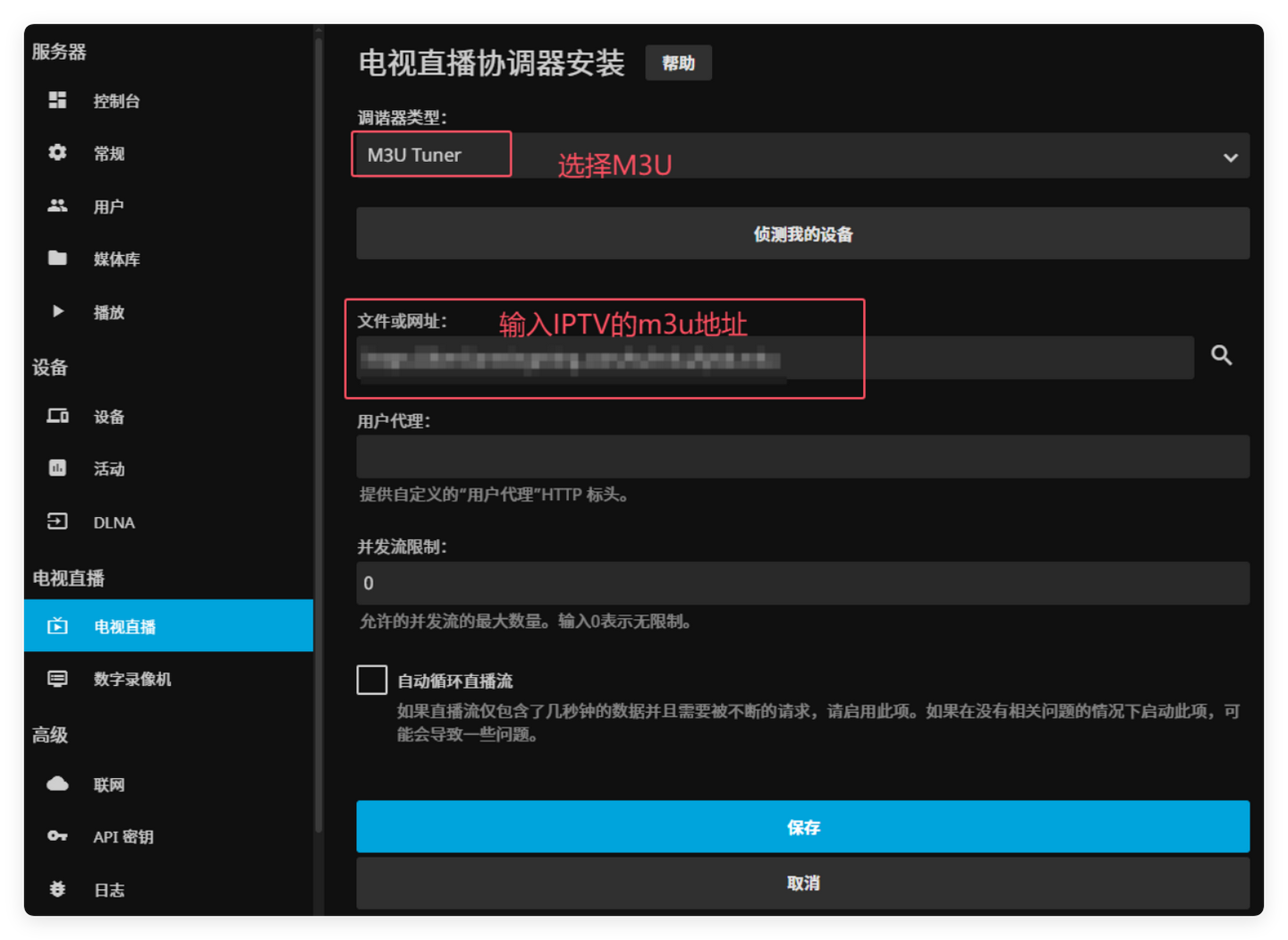Click the 用户 users icon
Viewport: 1288px width, 940px height.
pyautogui.click(x=56, y=205)
